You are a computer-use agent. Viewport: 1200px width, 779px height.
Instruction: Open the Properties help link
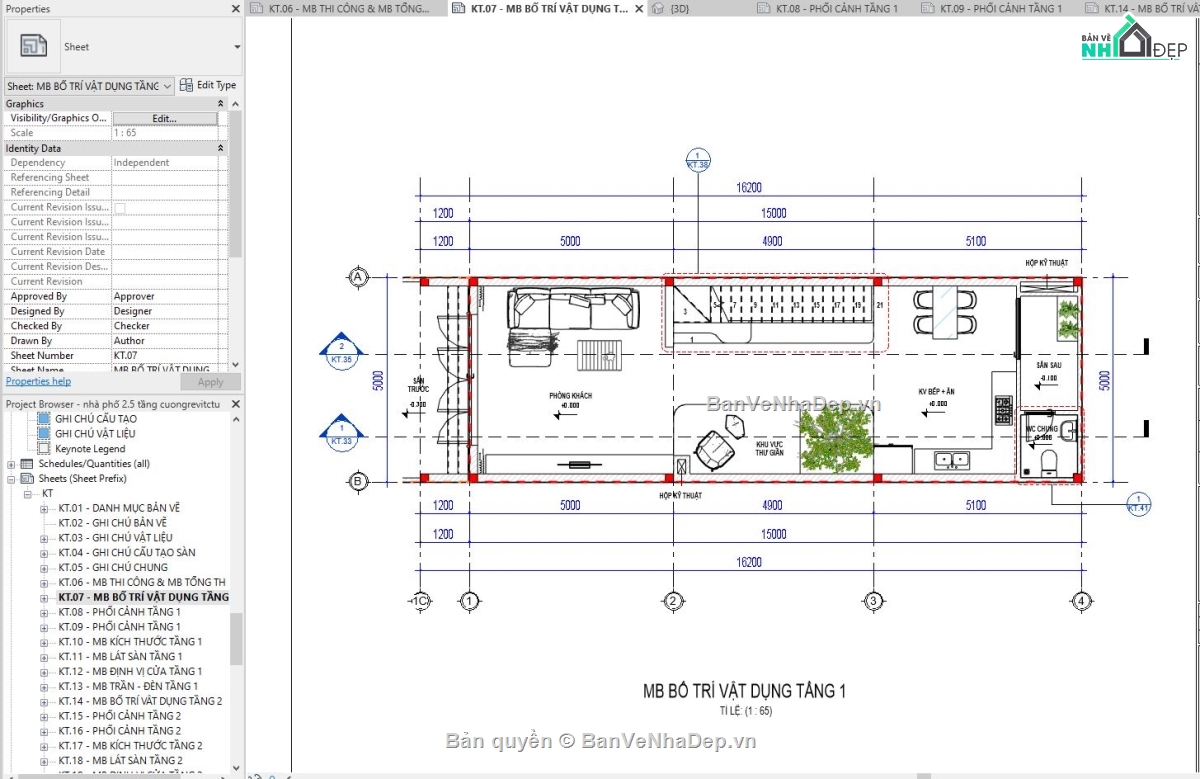[38, 381]
